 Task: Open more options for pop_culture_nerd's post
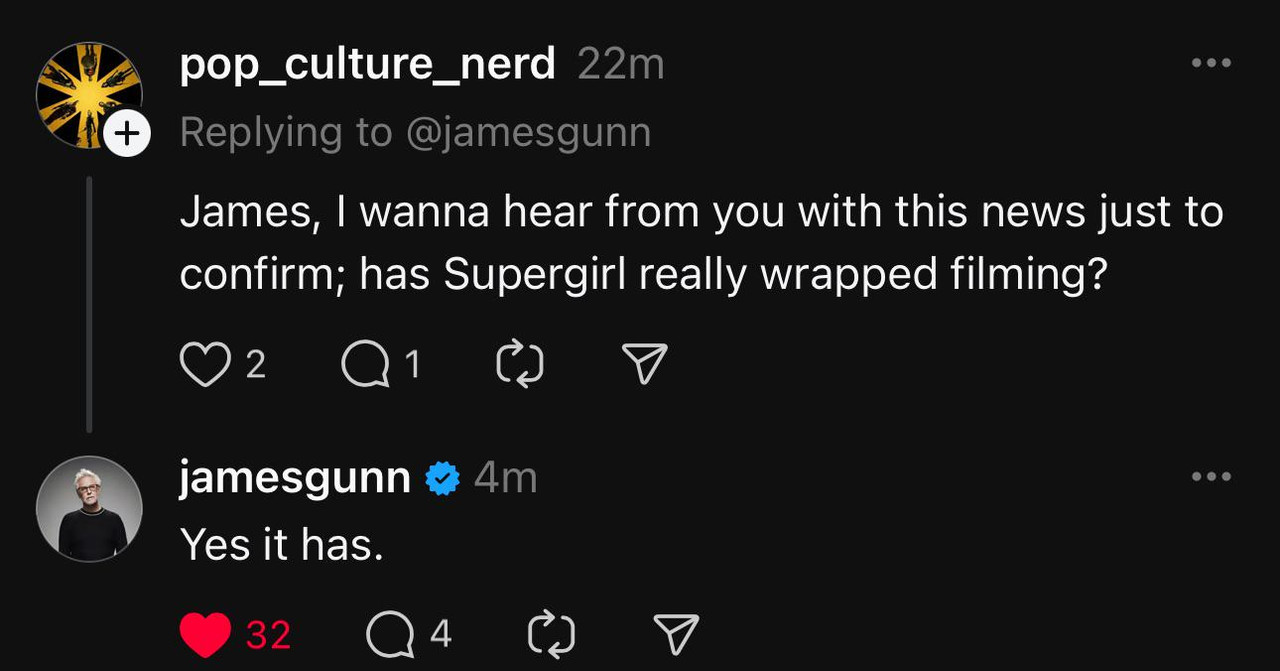(1211, 63)
